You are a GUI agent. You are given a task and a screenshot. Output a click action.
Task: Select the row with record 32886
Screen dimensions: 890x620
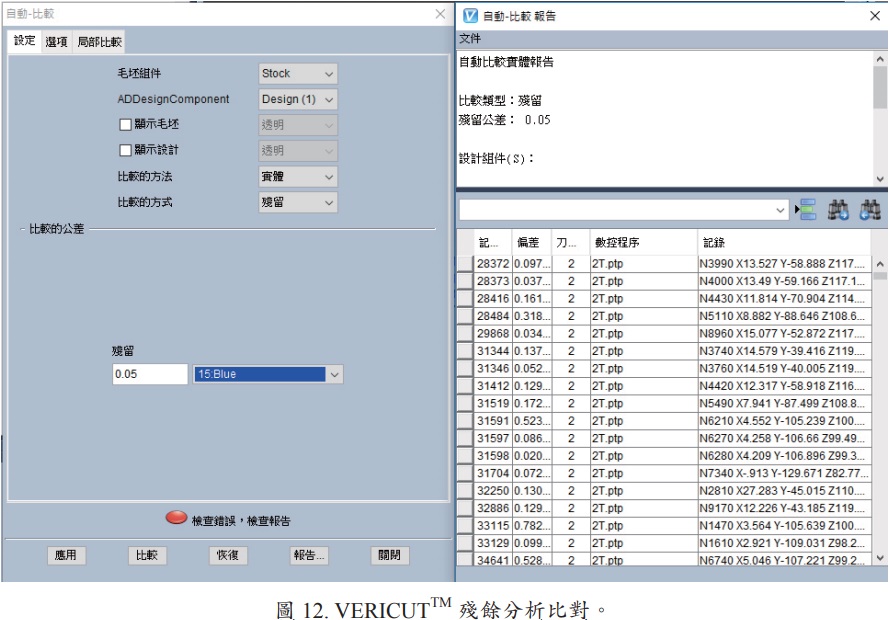(664, 508)
